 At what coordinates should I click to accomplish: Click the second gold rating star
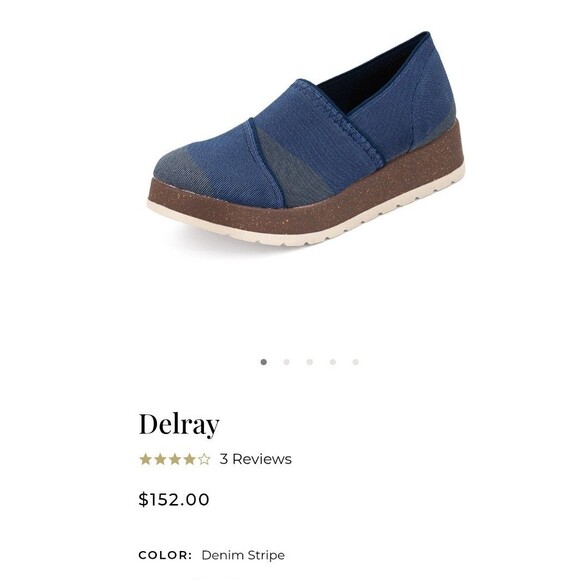(160, 459)
